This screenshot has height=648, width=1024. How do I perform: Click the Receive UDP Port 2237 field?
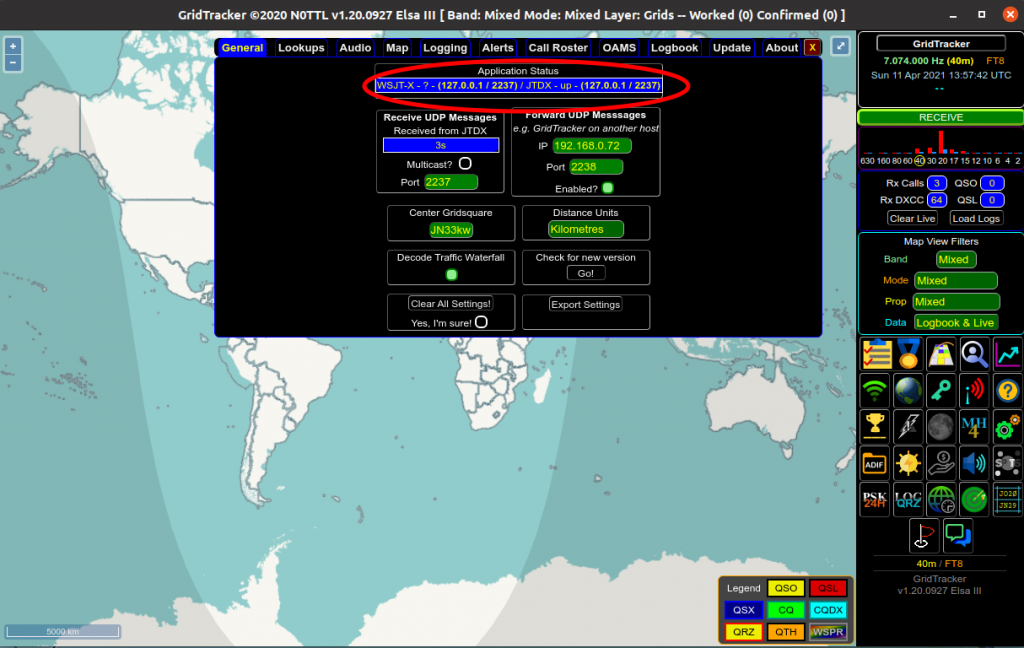[451, 182]
